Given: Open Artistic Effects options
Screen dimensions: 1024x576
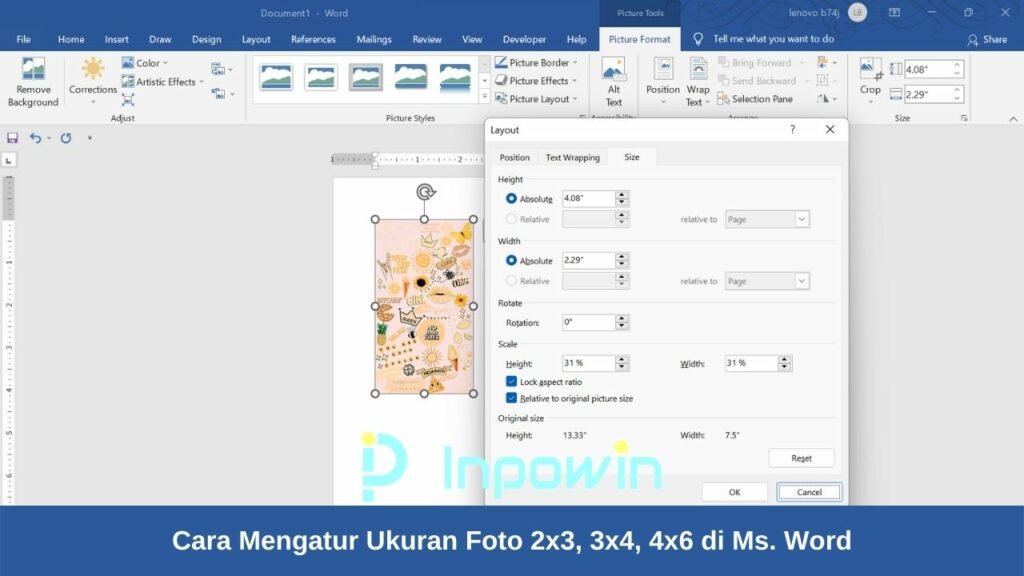Looking at the screenshot, I should coord(163,82).
